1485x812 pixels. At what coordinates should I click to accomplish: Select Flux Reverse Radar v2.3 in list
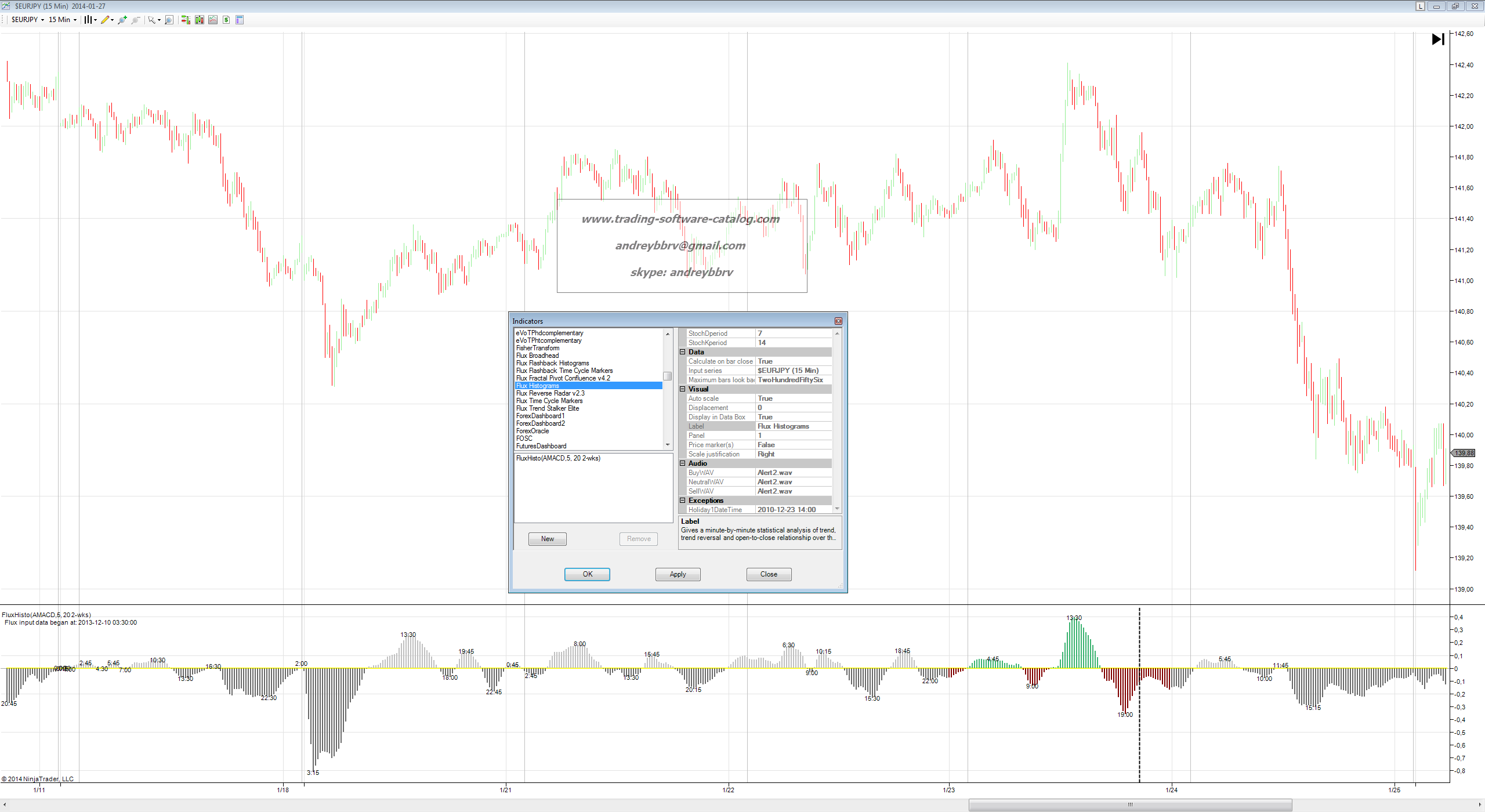pos(550,393)
